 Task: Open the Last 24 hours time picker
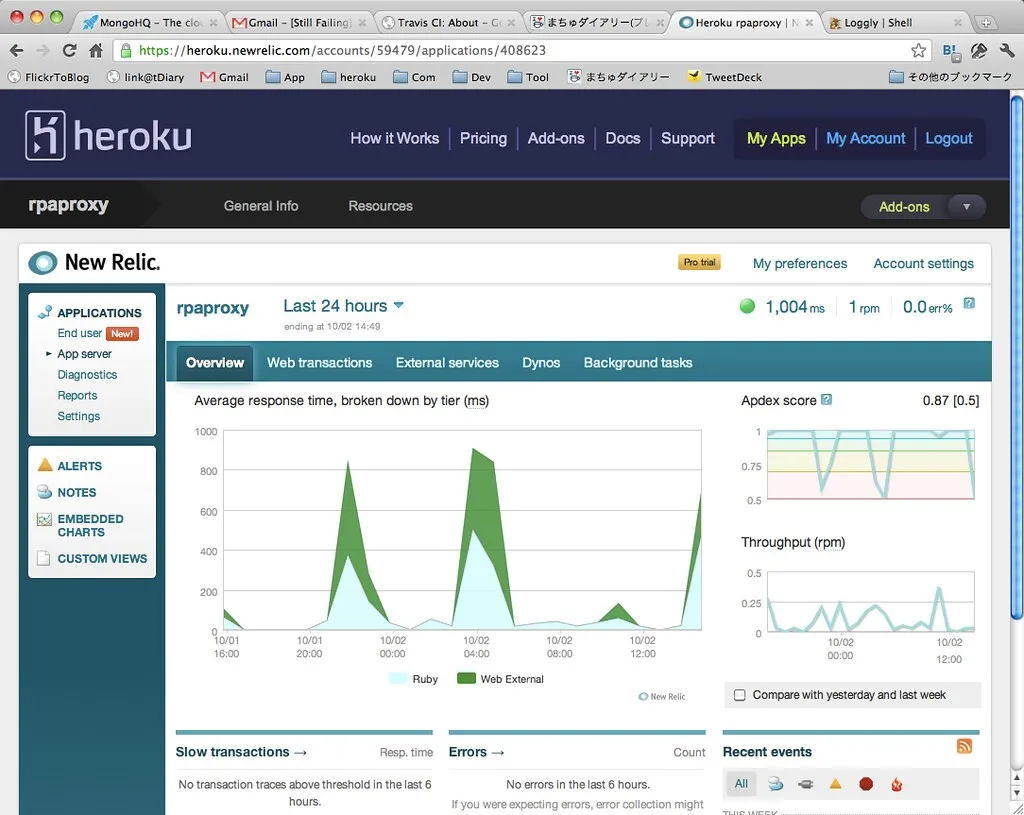(344, 306)
